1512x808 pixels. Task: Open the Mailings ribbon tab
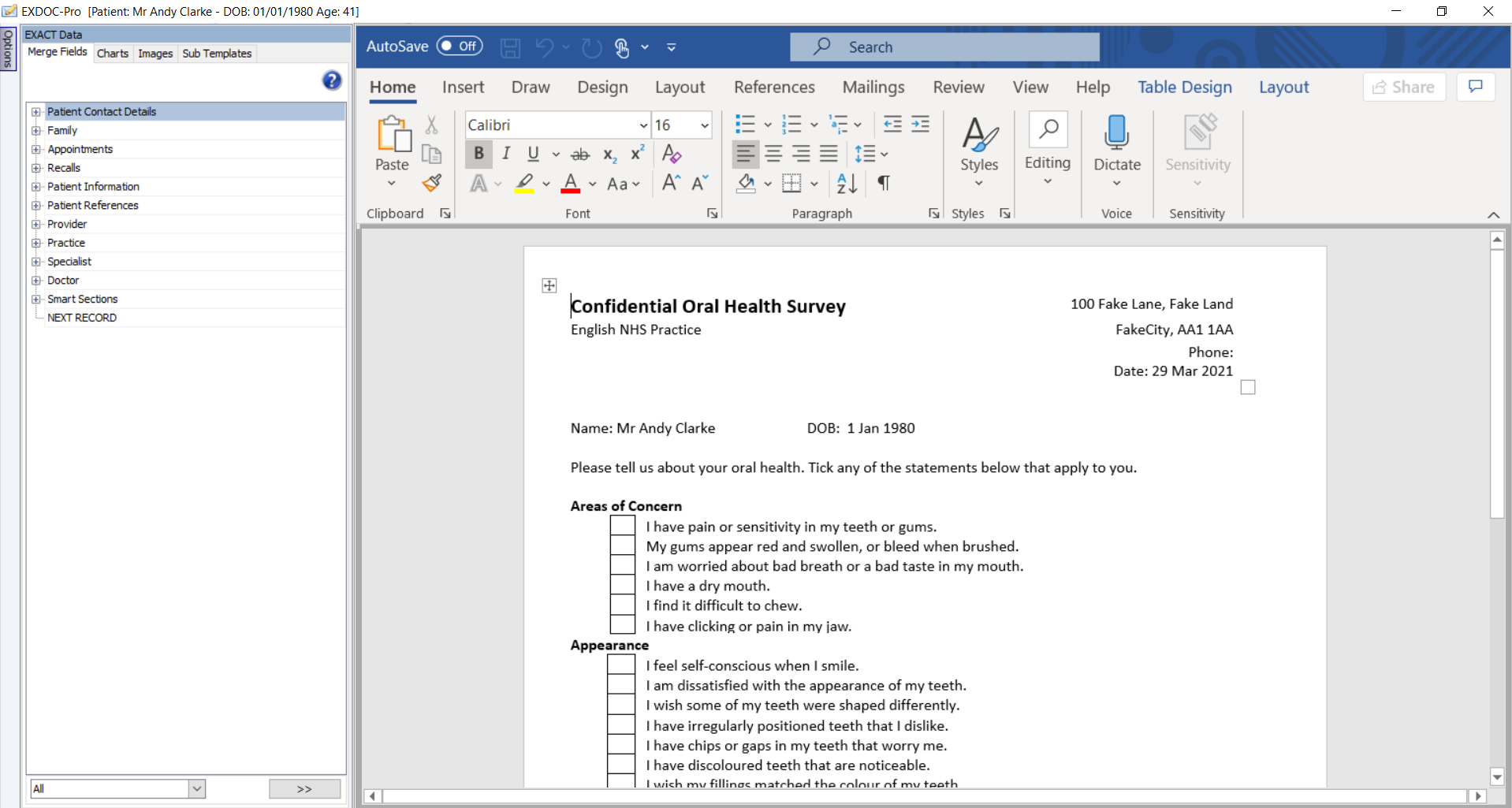tap(873, 88)
